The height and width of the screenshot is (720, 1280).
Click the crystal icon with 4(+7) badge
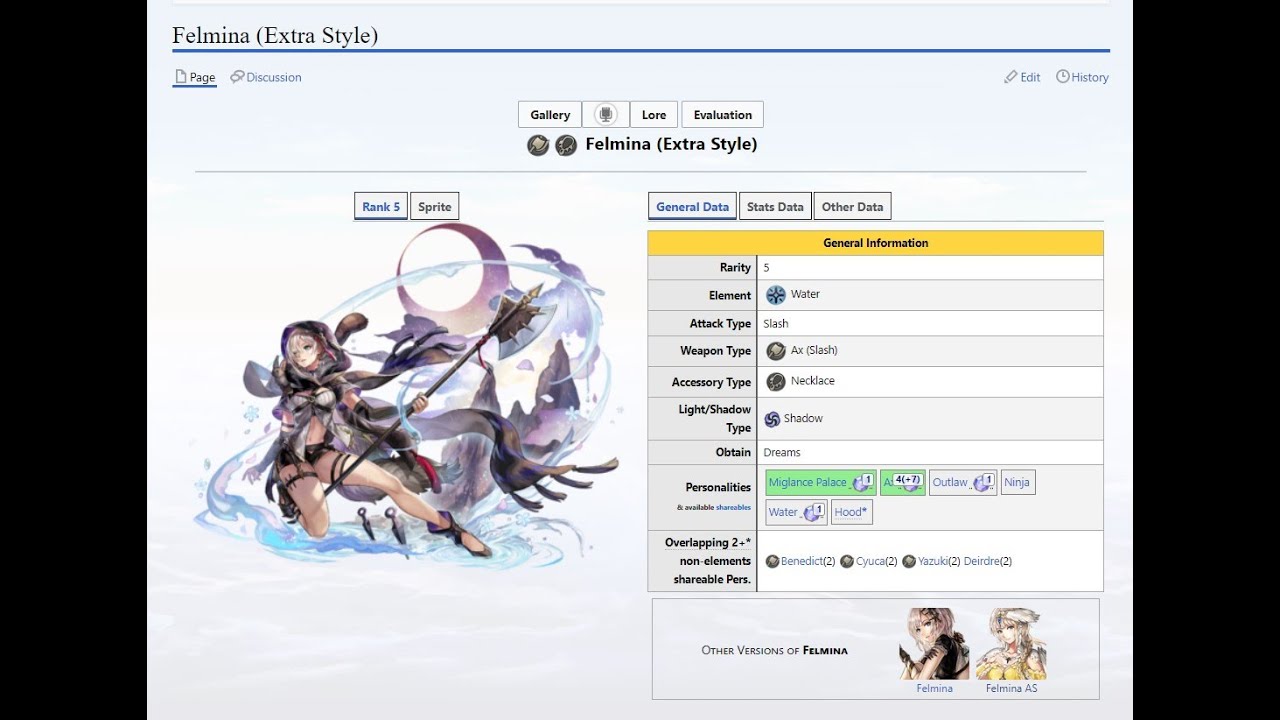pos(908,482)
